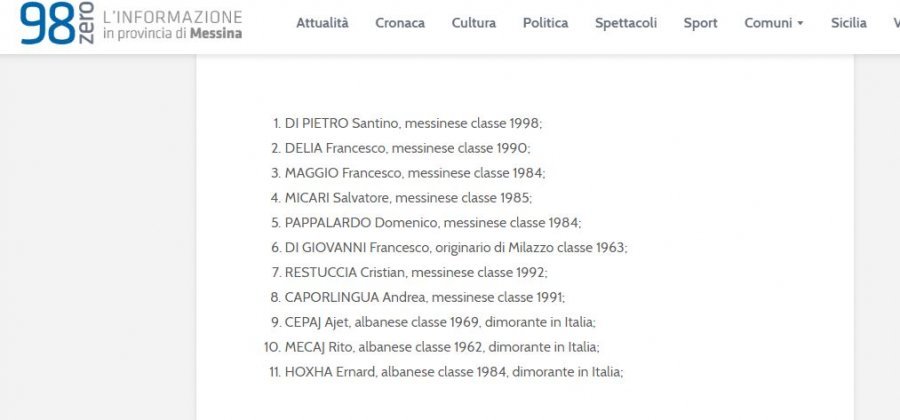The image size is (900, 420).
Task: Navigate to Spettacoli
Action: point(626,23)
